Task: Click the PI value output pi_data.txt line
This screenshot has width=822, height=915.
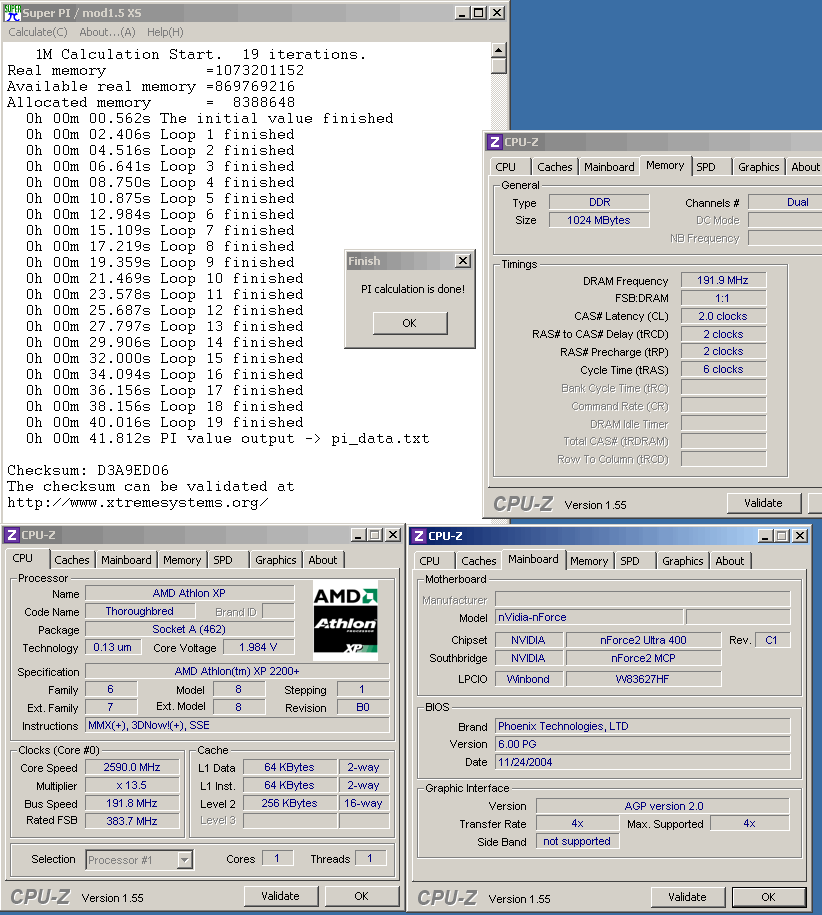Action: pos(228,439)
